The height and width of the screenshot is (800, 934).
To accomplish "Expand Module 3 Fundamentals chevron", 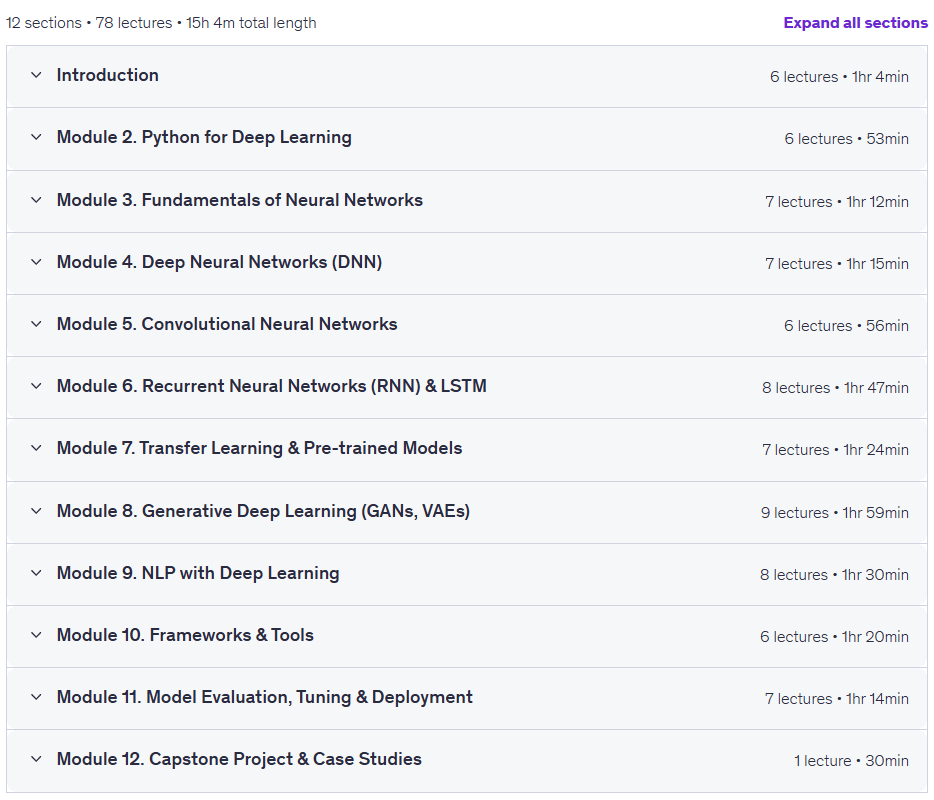I will [x=36, y=200].
